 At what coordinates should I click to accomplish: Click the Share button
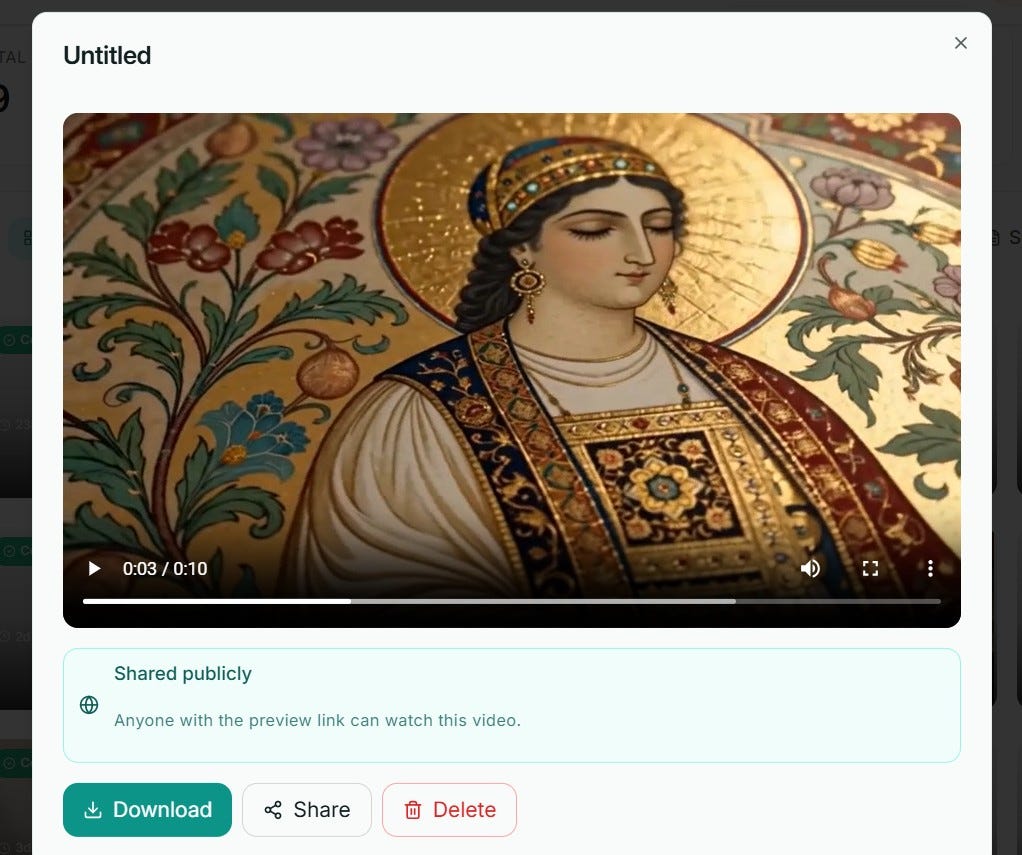tap(307, 809)
